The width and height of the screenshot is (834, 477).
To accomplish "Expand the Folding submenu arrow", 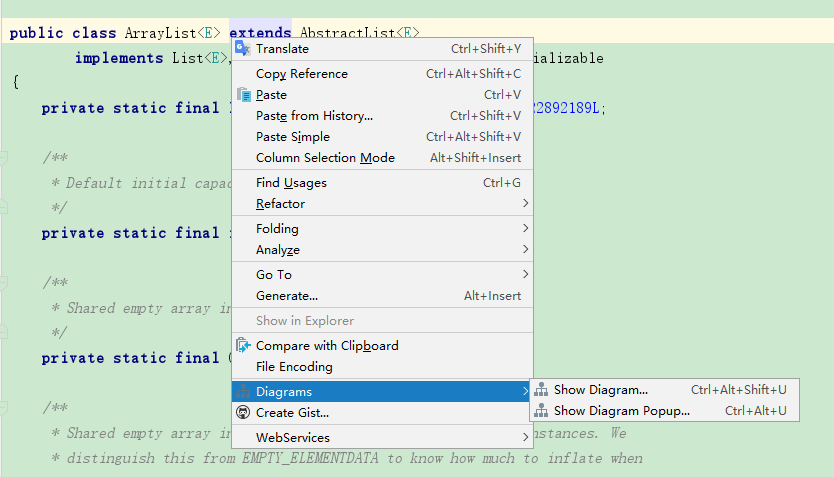I will point(525,228).
